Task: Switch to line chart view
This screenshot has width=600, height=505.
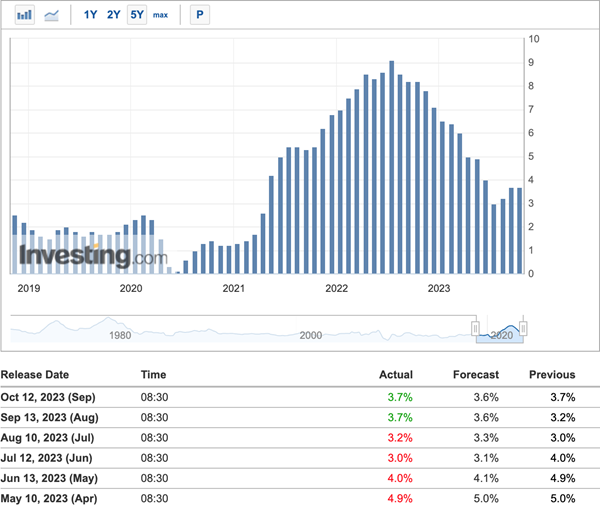Action: pos(52,15)
